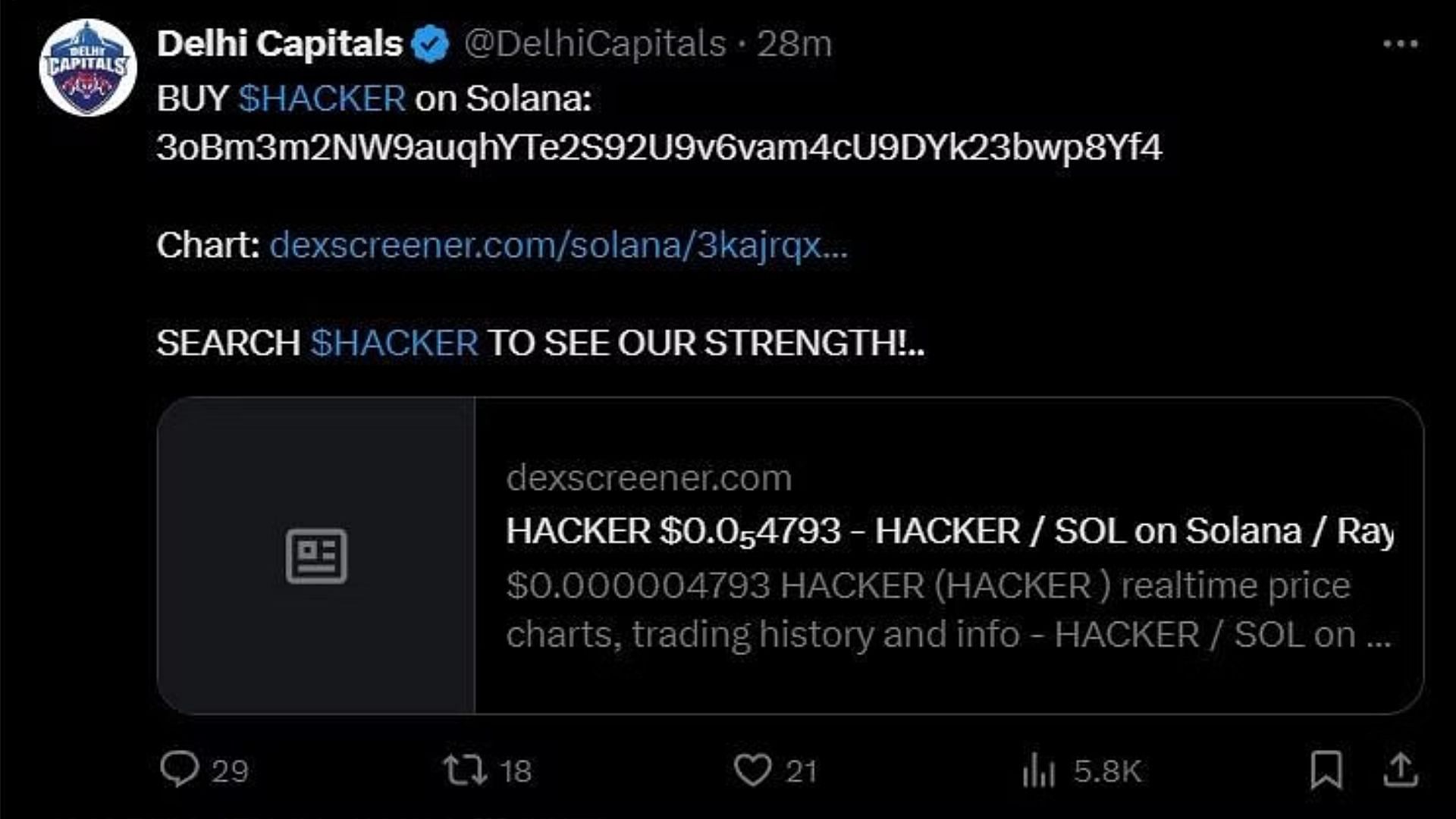Click the Delhi Capitals display name
This screenshot has width=1456, height=819.
tap(279, 44)
